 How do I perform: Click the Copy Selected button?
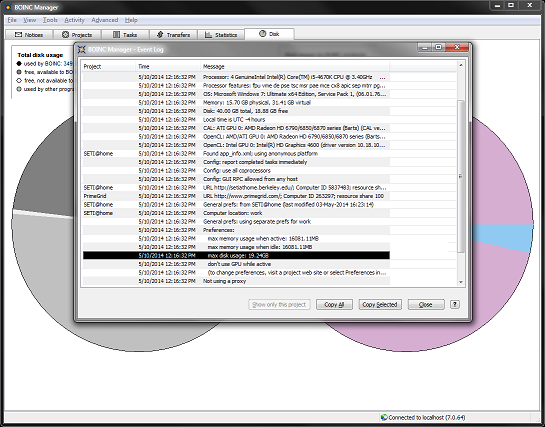tap(380, 304)
